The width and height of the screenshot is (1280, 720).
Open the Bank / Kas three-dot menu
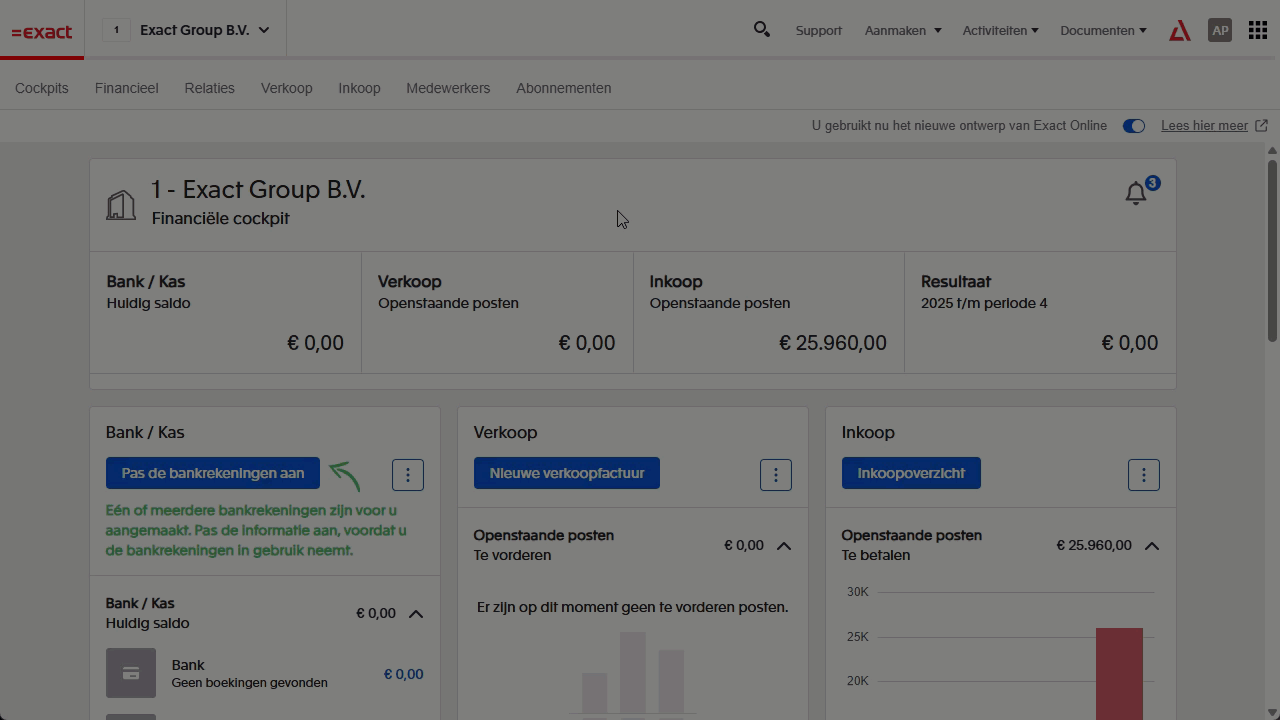pos(408,475)
